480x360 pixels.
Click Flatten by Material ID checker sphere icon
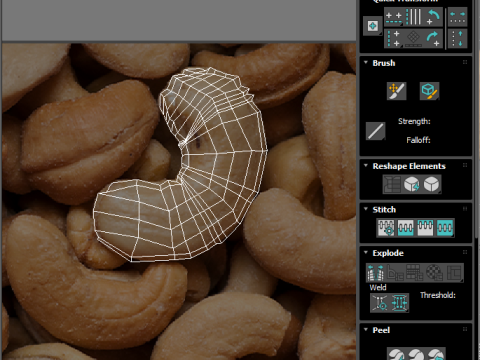point(434,272)
